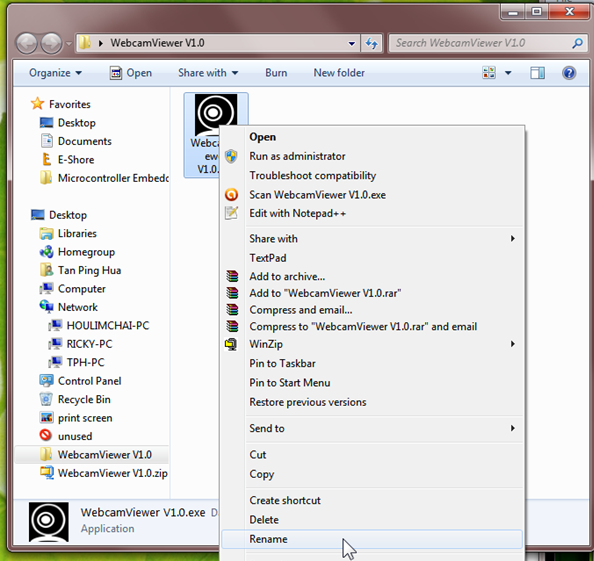Viewport: 594px width, 561px height.
Task: Click the print screen item icon
Action: 46,417
